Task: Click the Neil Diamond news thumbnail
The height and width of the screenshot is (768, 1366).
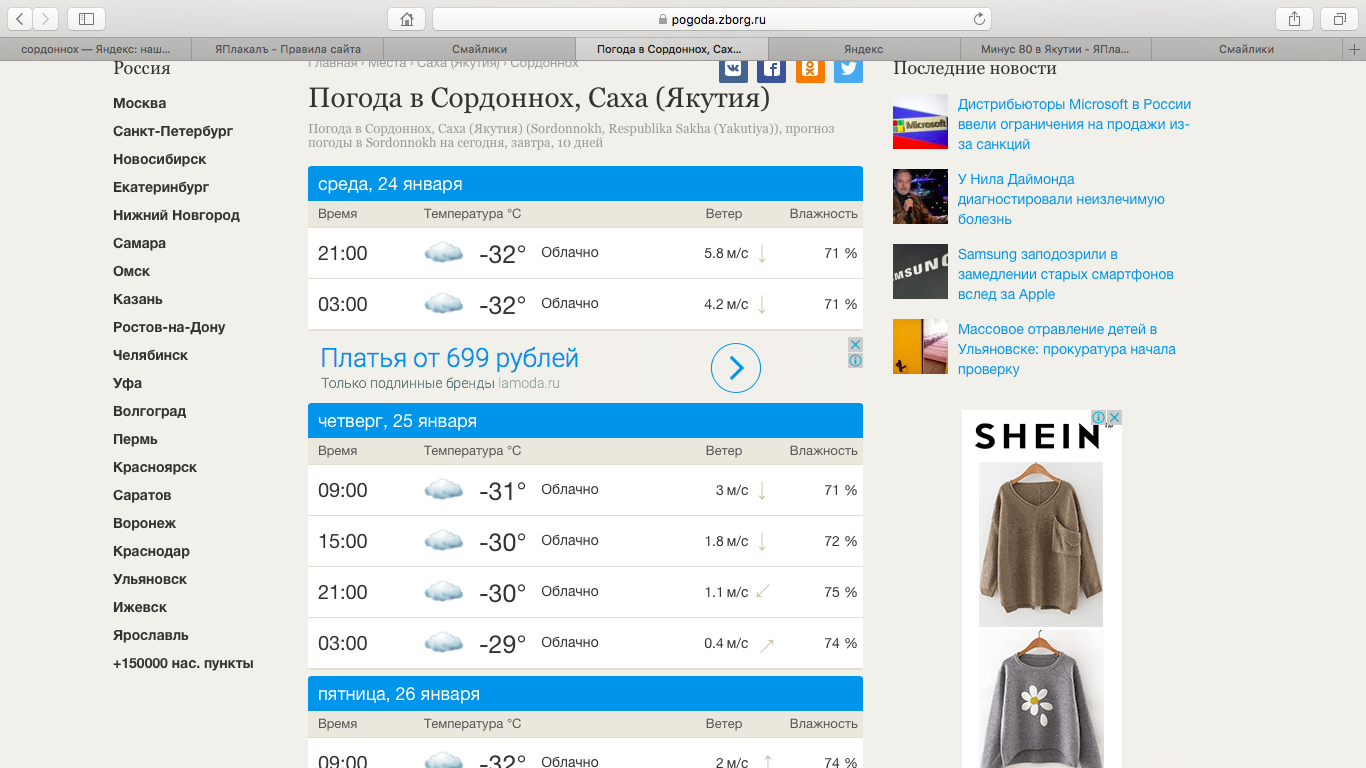Action: point(920,196)
